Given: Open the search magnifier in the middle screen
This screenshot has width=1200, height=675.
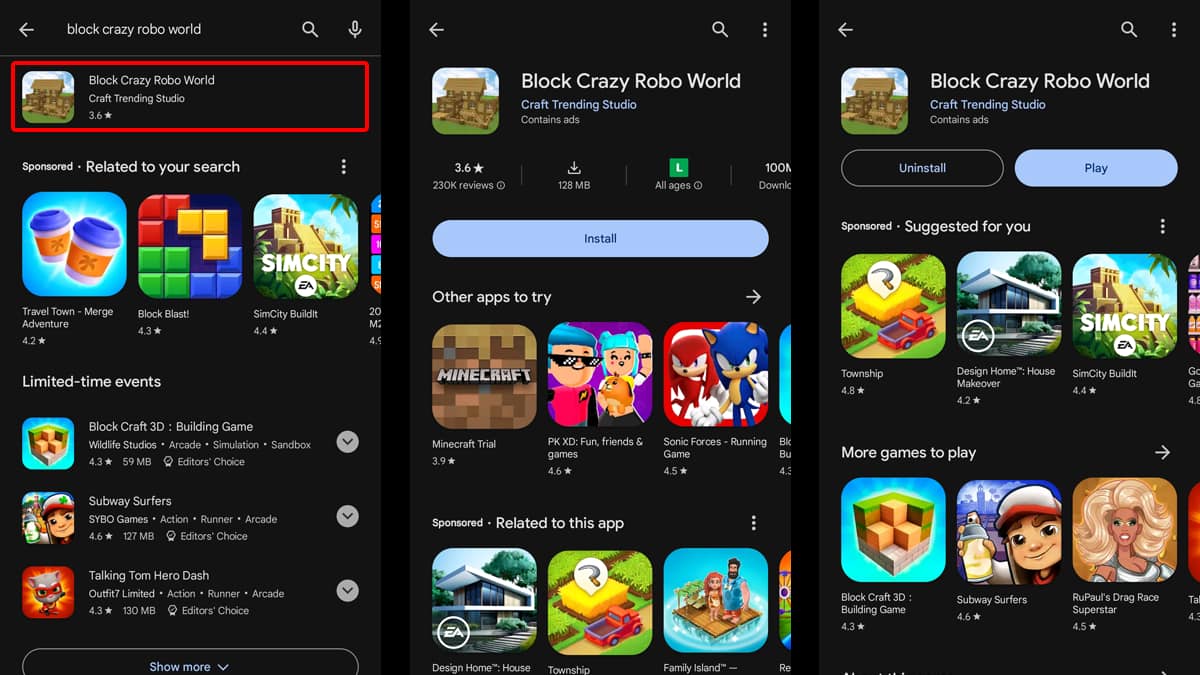Looking at the screenshot, I should point(720,29).
